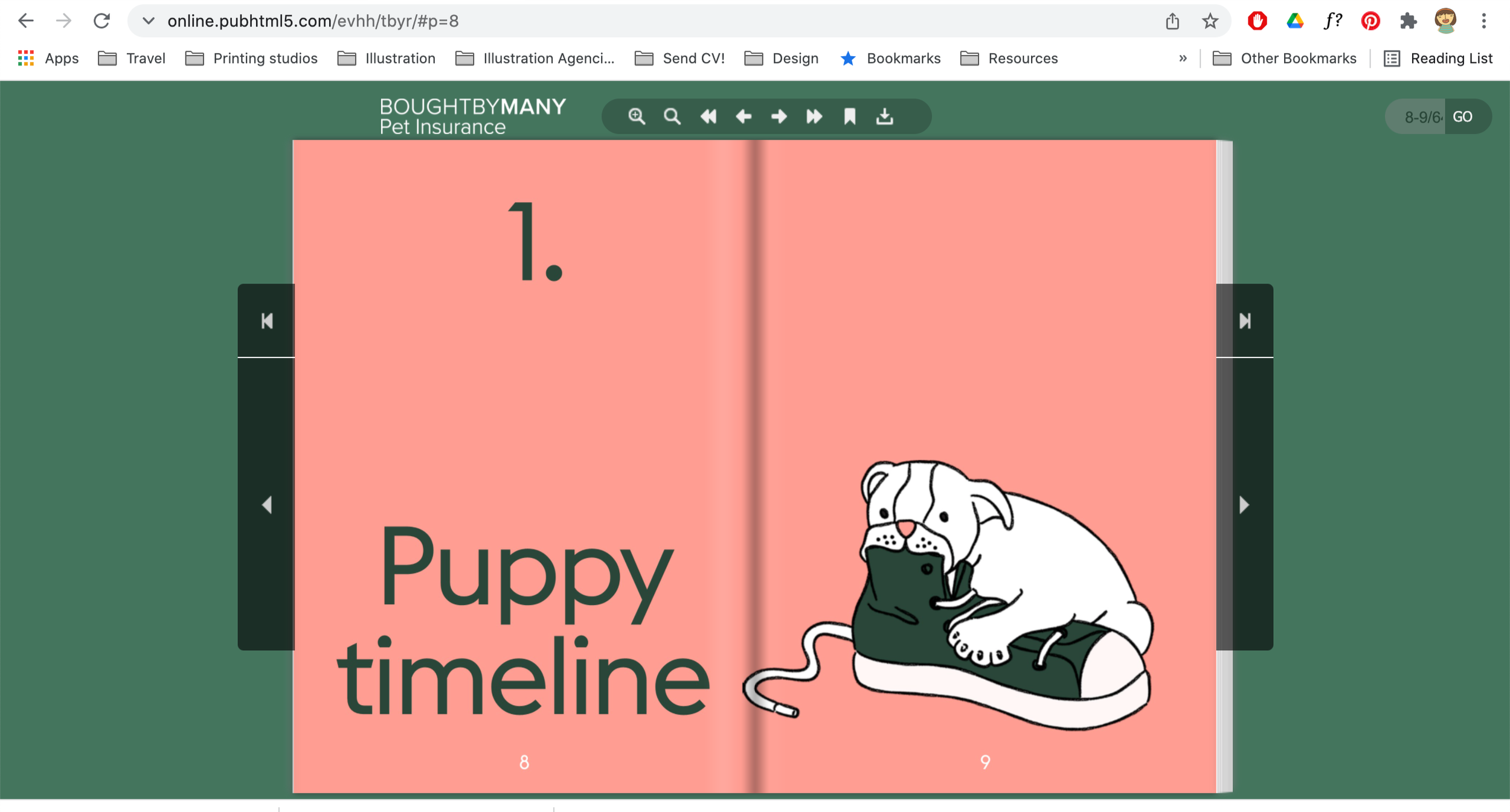Jump to first page with double-left arrow
Screen dimensions: 1510x812
(708, 117)
